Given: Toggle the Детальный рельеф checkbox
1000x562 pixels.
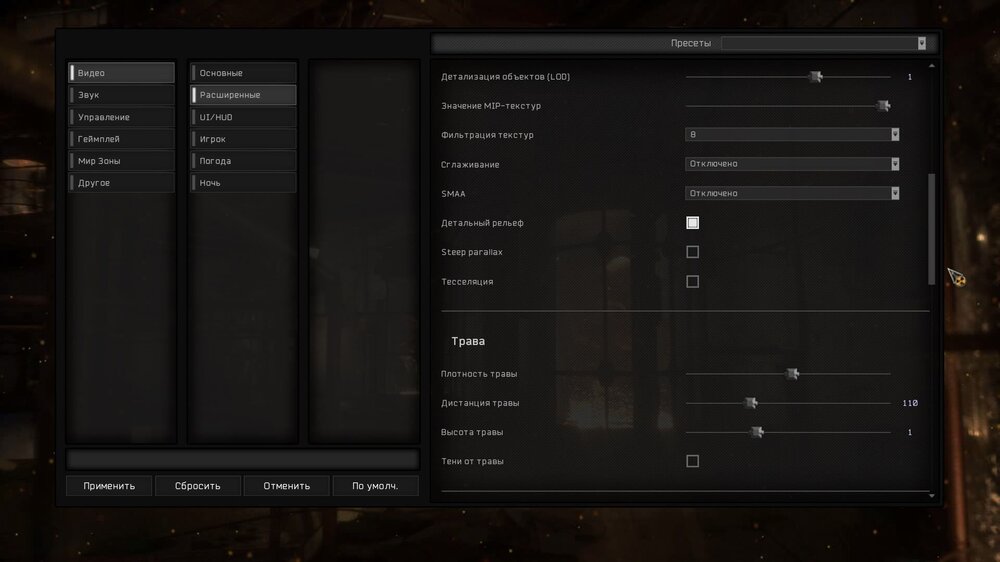Looking at the screenshot, I should pos(693,223).
